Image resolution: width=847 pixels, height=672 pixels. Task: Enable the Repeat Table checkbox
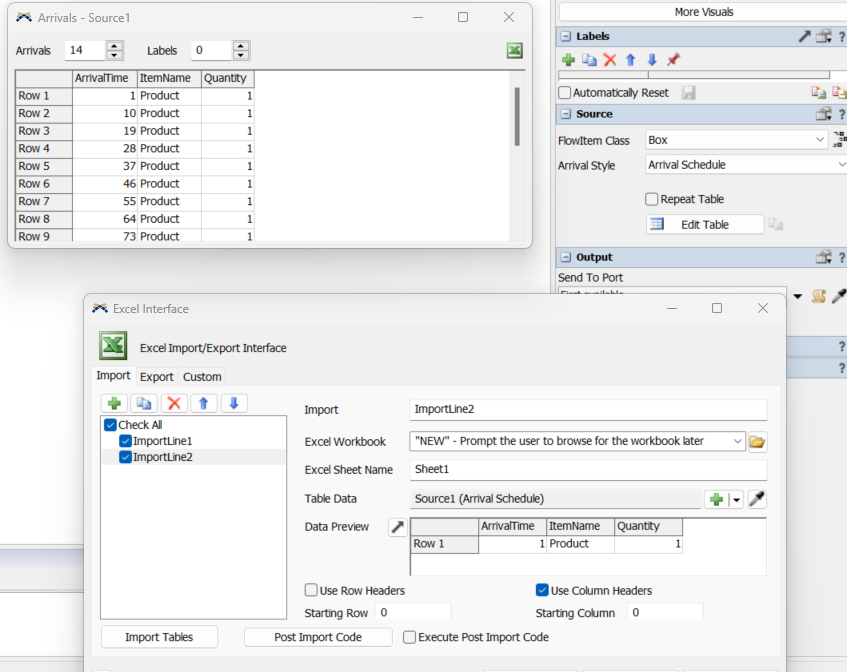point(652,199)
